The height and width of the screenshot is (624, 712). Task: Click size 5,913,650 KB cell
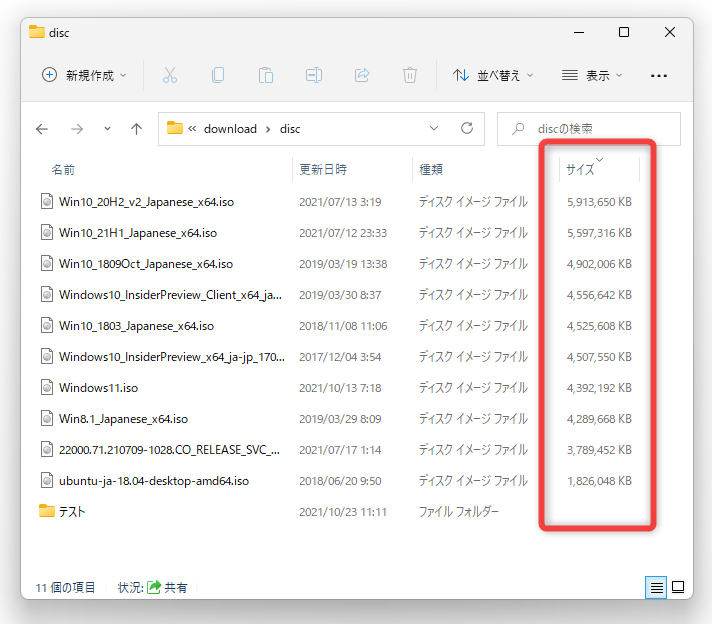coord(599,202)
